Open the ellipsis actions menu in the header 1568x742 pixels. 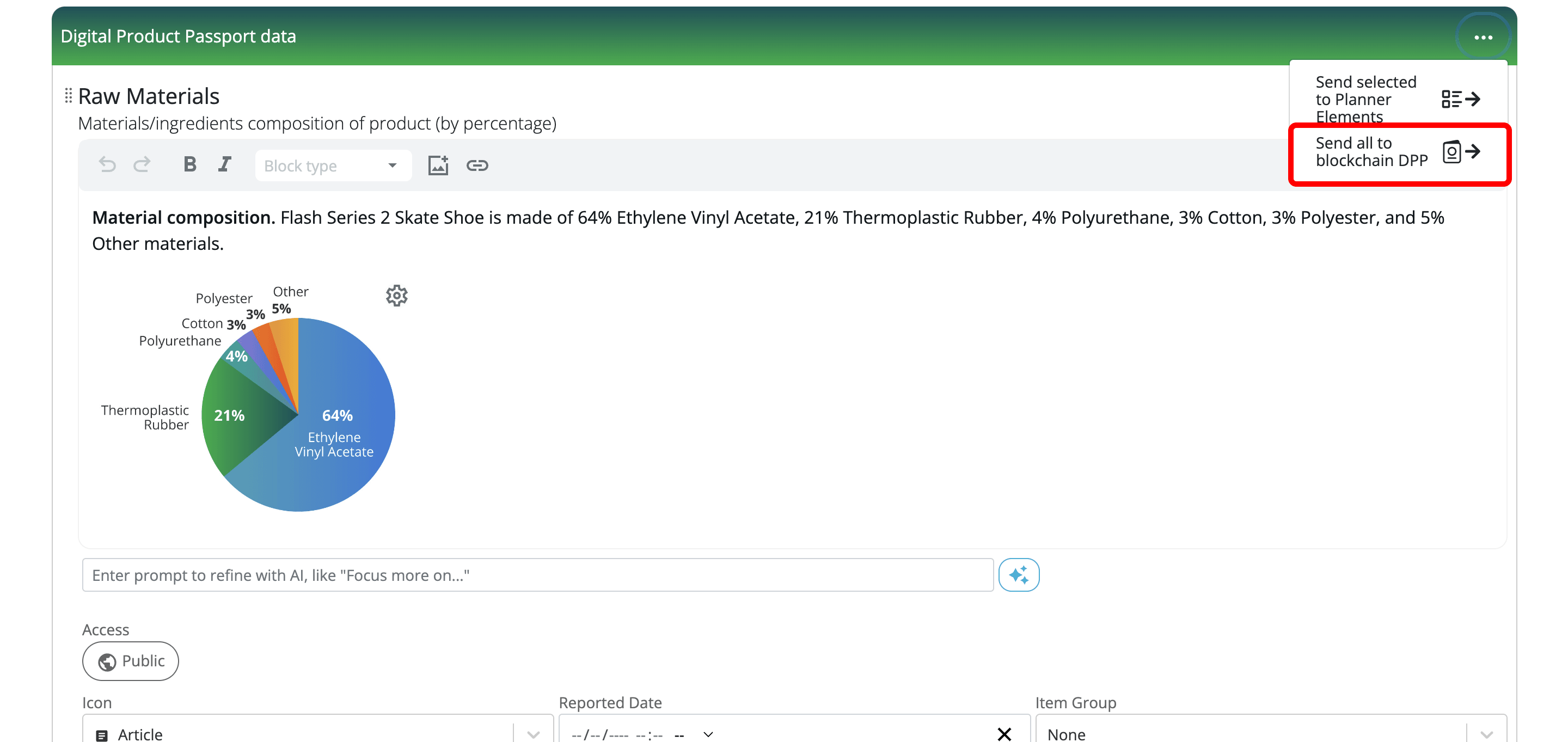point(1484,36)
